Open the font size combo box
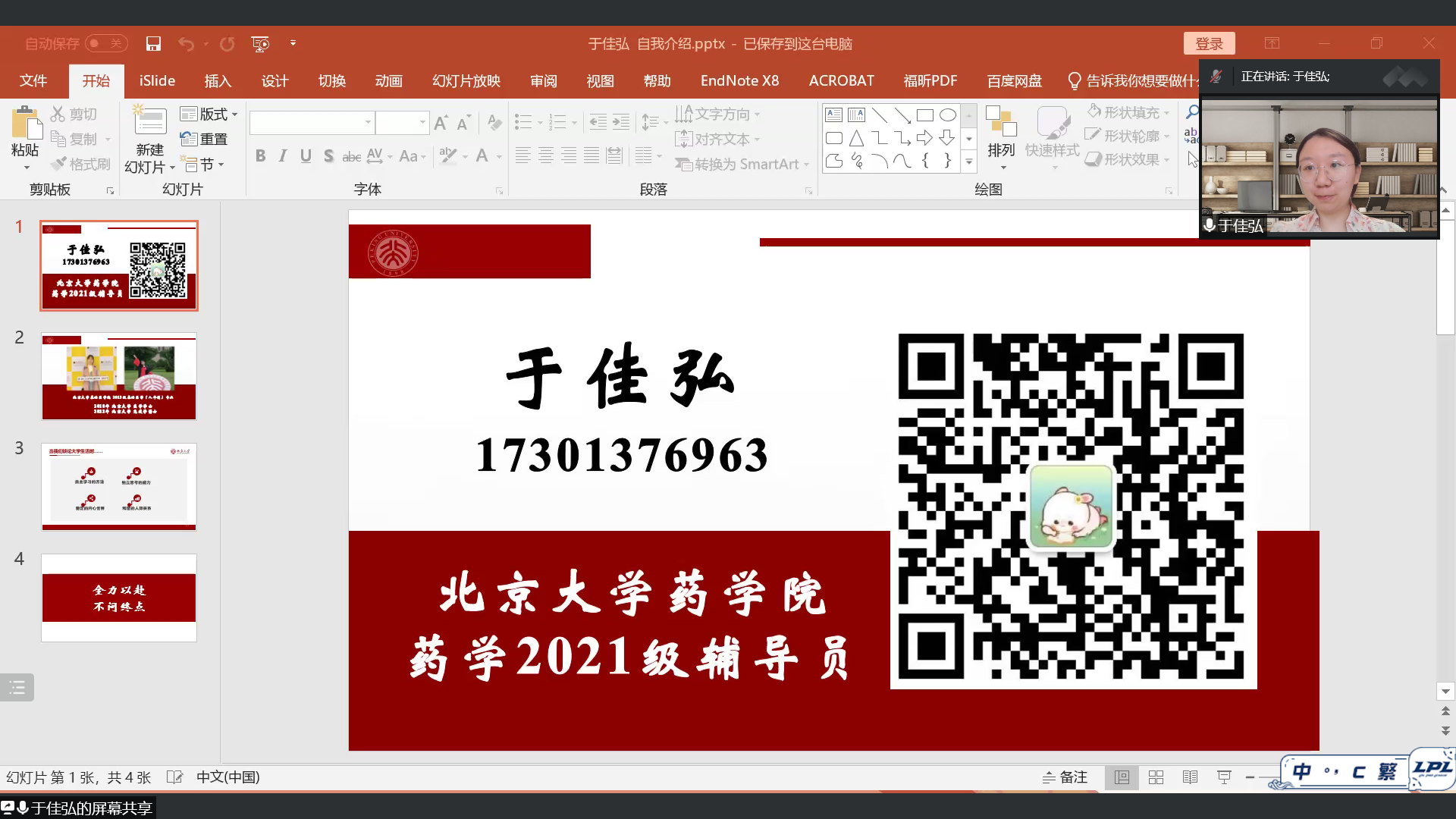The width and height of the screenshot is (1456, 819). [x=403, y=122]
